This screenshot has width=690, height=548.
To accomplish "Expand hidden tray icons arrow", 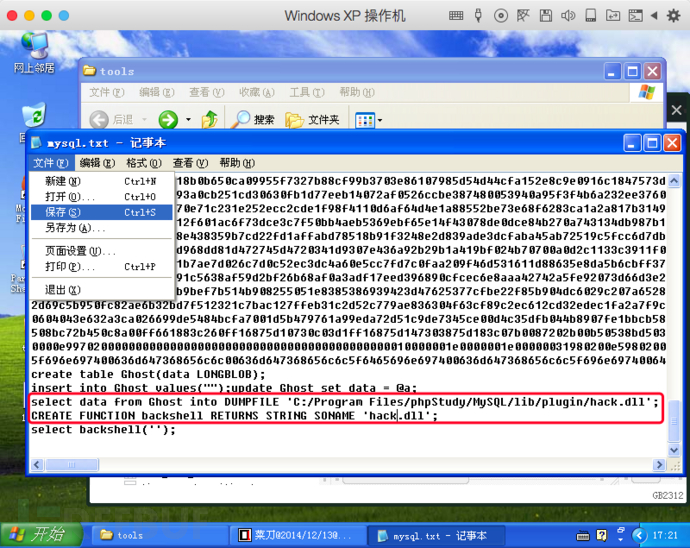I will 639,535.
